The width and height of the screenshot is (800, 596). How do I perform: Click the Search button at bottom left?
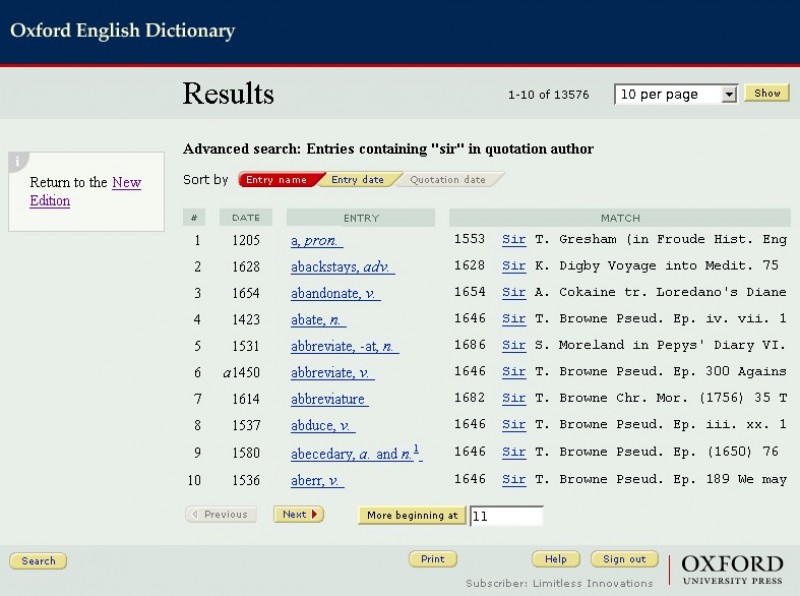[38, 561]
